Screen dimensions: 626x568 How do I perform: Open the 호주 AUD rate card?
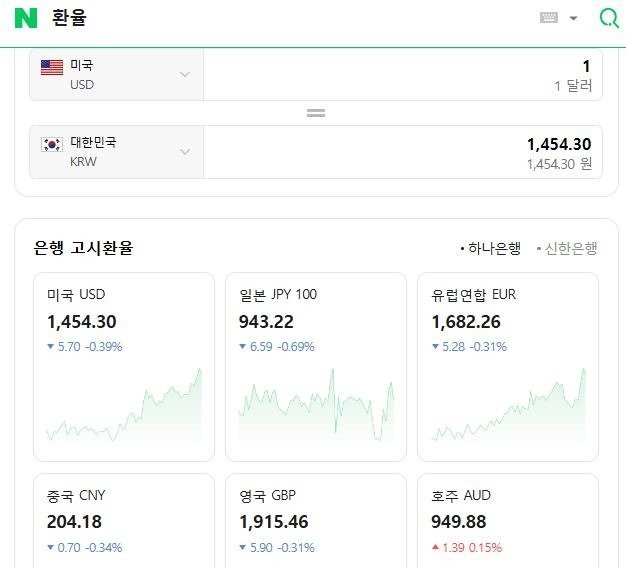click(508, 520)
